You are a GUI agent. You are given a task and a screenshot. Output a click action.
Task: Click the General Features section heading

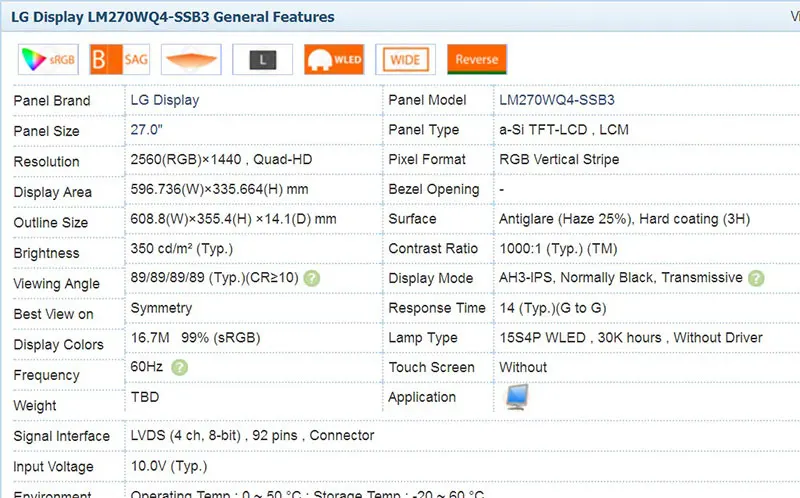(172, 17)
